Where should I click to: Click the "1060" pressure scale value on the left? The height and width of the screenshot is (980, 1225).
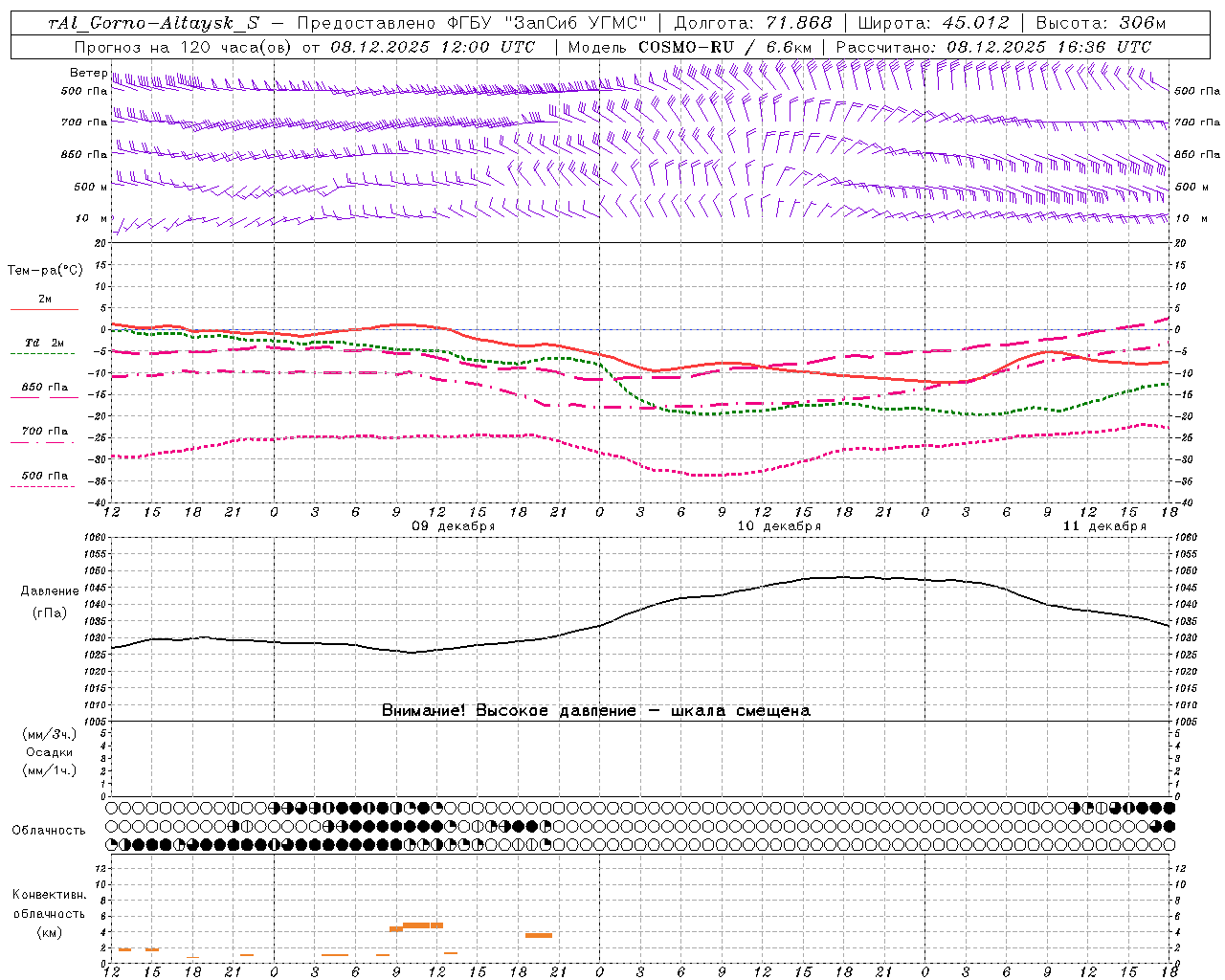pos(95,538)
